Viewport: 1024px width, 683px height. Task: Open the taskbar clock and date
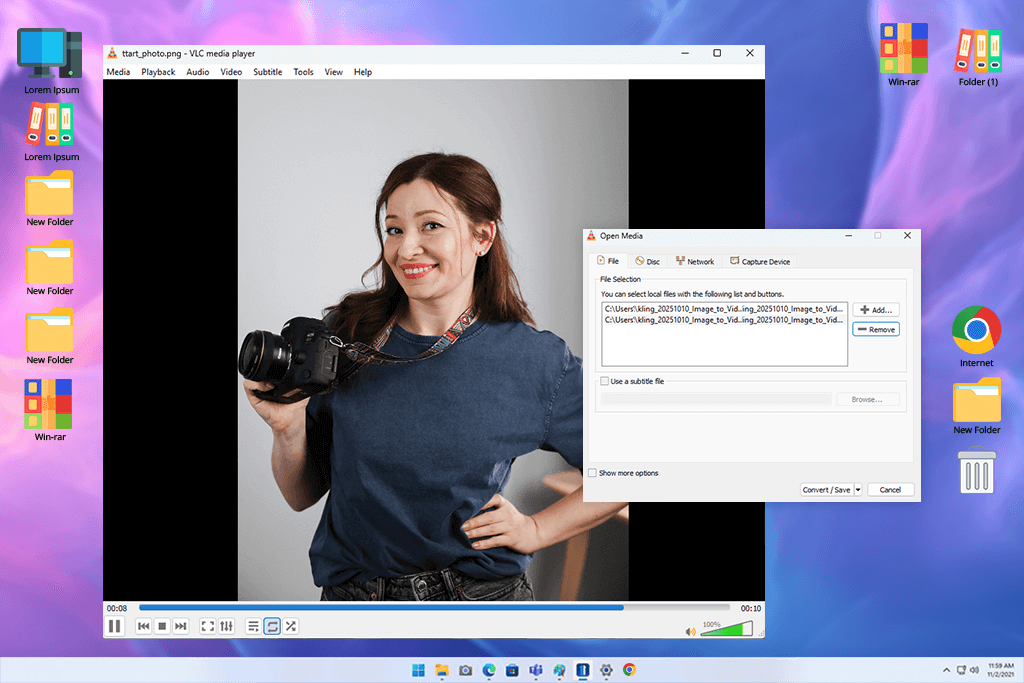click(x=1000, y=670)
